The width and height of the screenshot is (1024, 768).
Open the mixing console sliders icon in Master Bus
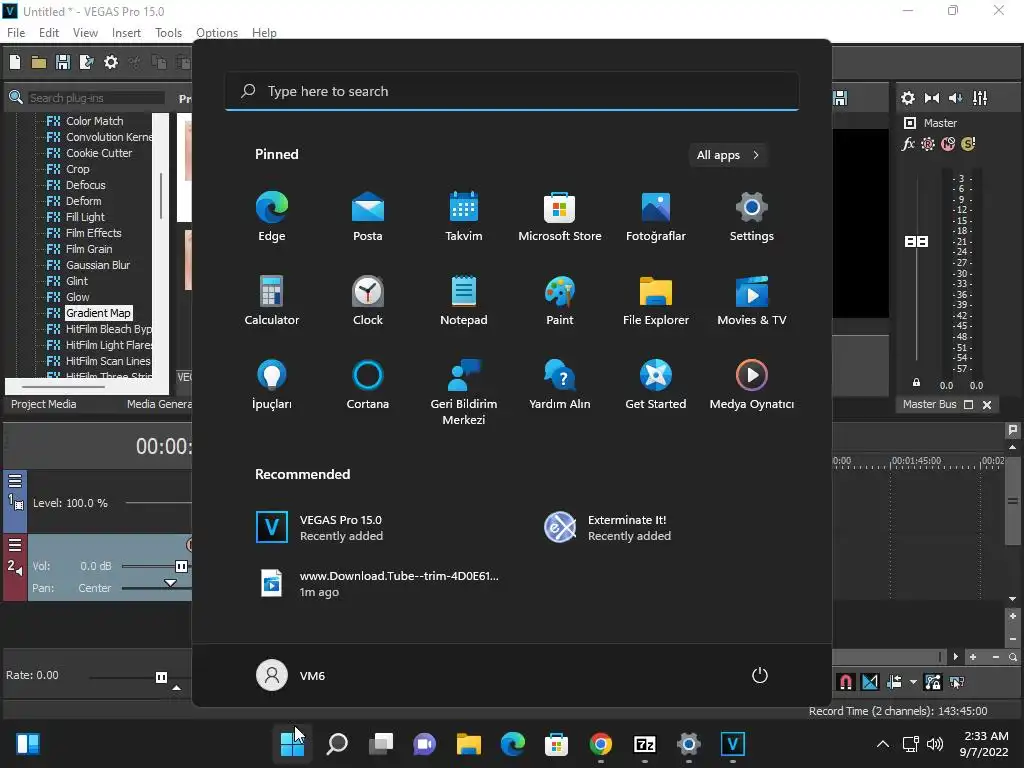[x=980, y=98]
